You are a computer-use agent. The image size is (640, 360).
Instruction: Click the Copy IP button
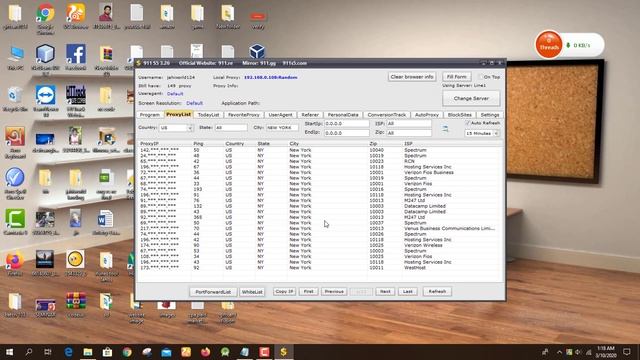[x=284, y=291]
